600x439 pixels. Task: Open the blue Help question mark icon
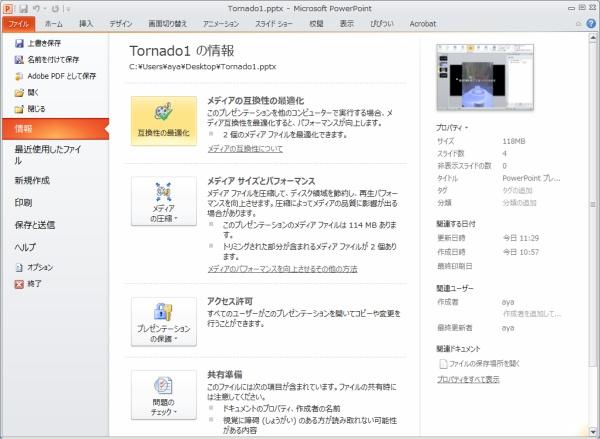tap(591, 23)
